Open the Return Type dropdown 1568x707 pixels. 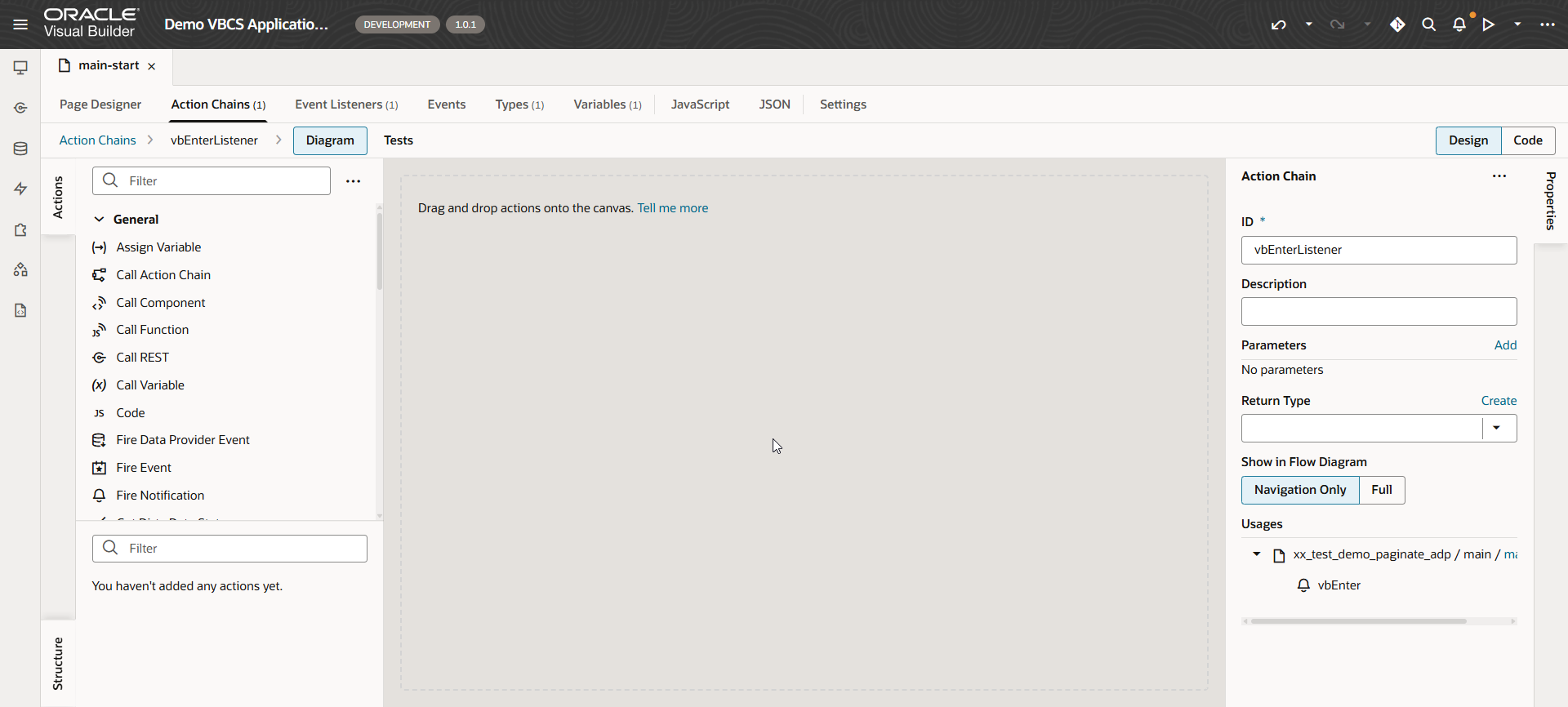pos(1496,428)
